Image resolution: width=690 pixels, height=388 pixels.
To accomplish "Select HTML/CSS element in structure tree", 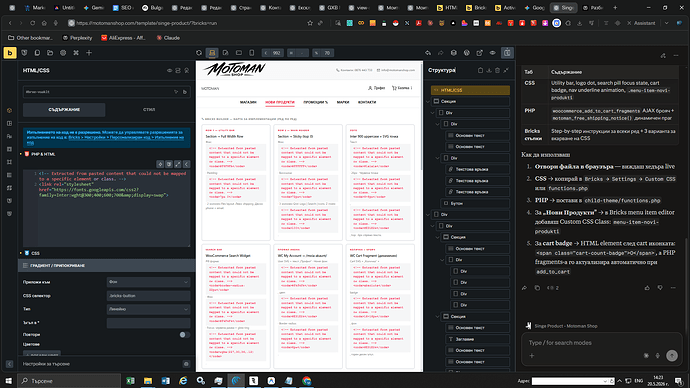I will click(x=470, y=90).
